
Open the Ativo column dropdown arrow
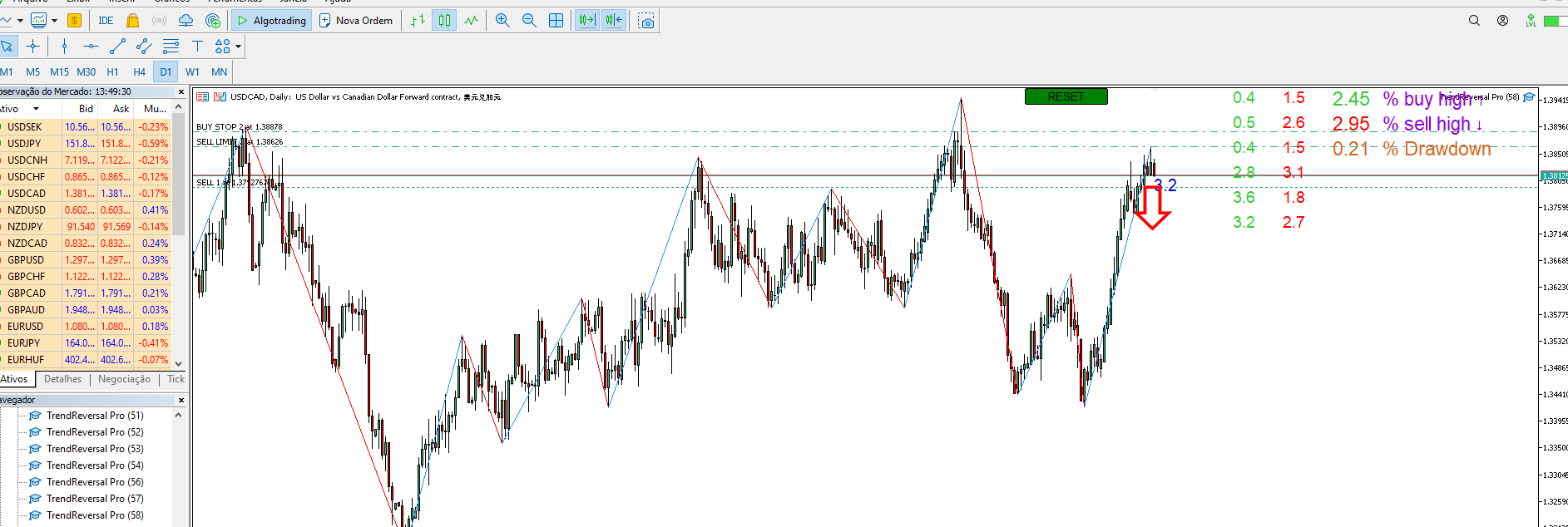[36, 109]
